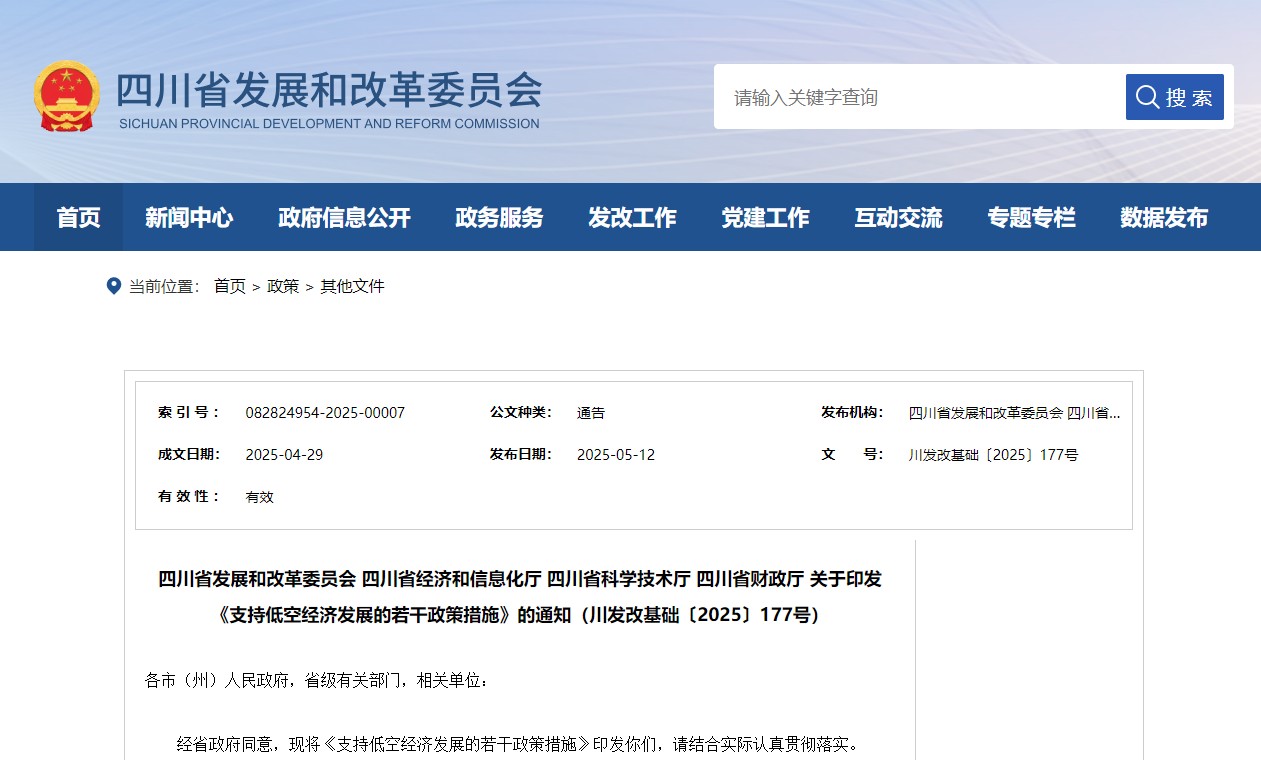Open the 首页 navigation tab

[x=78, y=217]
